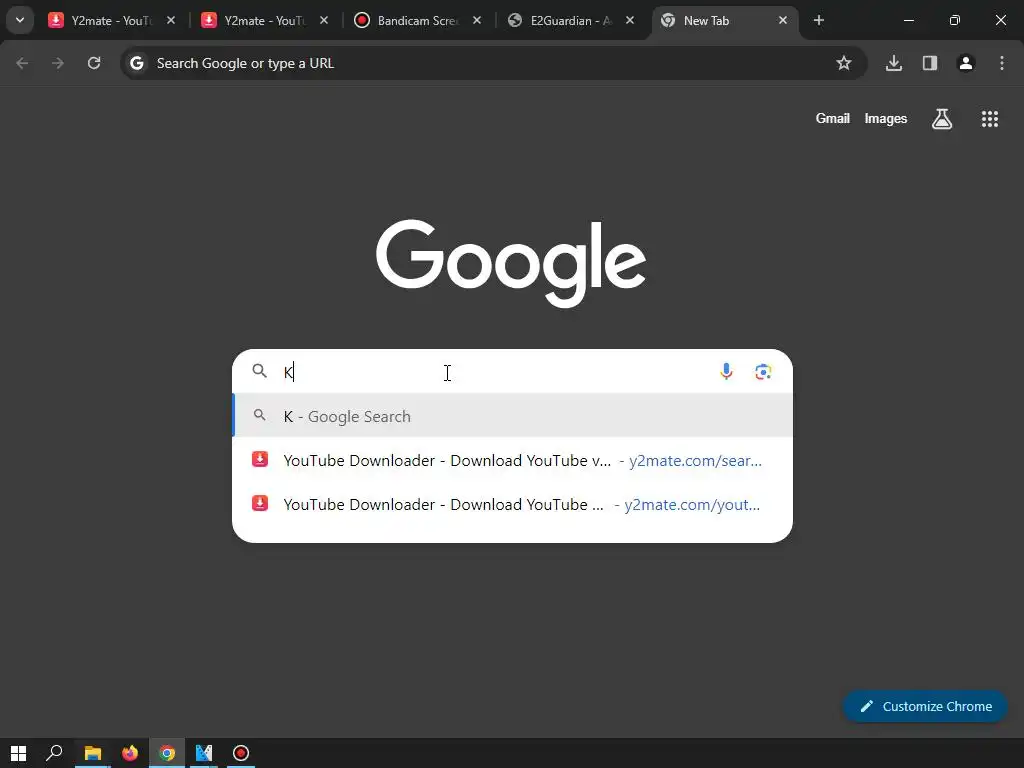This screenshot has width=1024, height=768.
Task: Open Search Labs flask icon
Action: 942,119
